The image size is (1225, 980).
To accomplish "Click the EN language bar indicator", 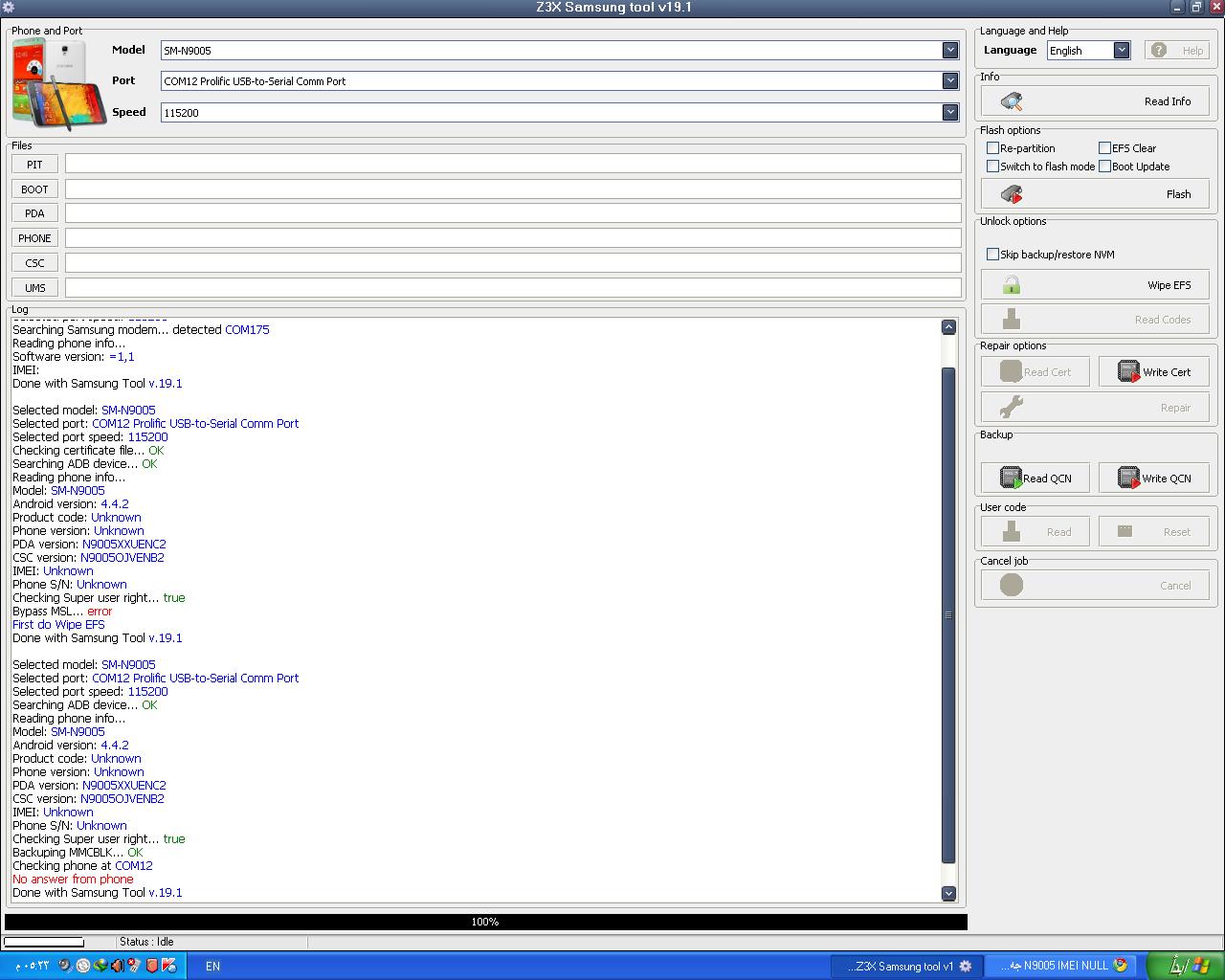I will [212, 967].
